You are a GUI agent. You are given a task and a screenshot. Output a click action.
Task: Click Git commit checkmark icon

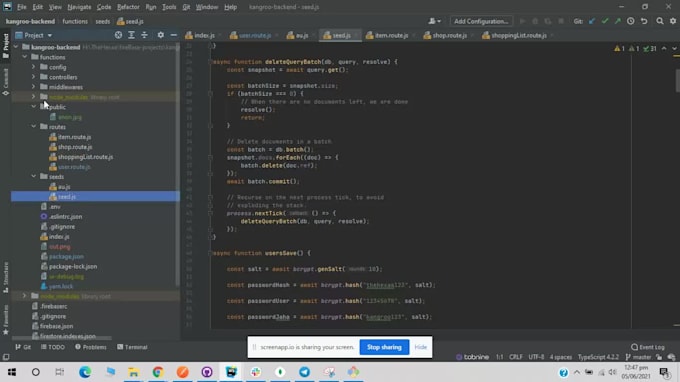point(605,21)
